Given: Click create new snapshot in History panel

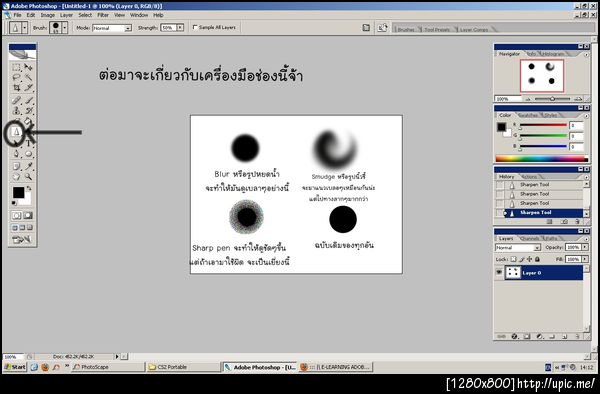Looking at the screenshot, I should tap(564, 221).
